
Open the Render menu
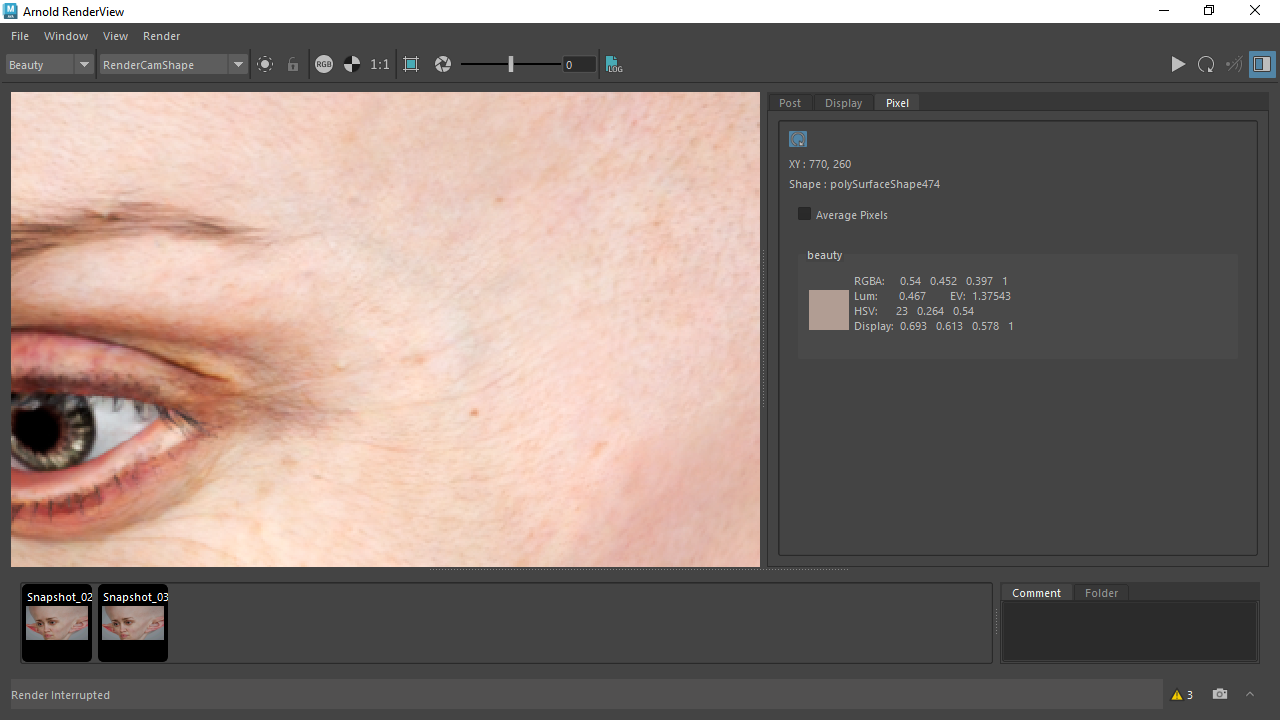pyautogui.click(x=161, y=36)
